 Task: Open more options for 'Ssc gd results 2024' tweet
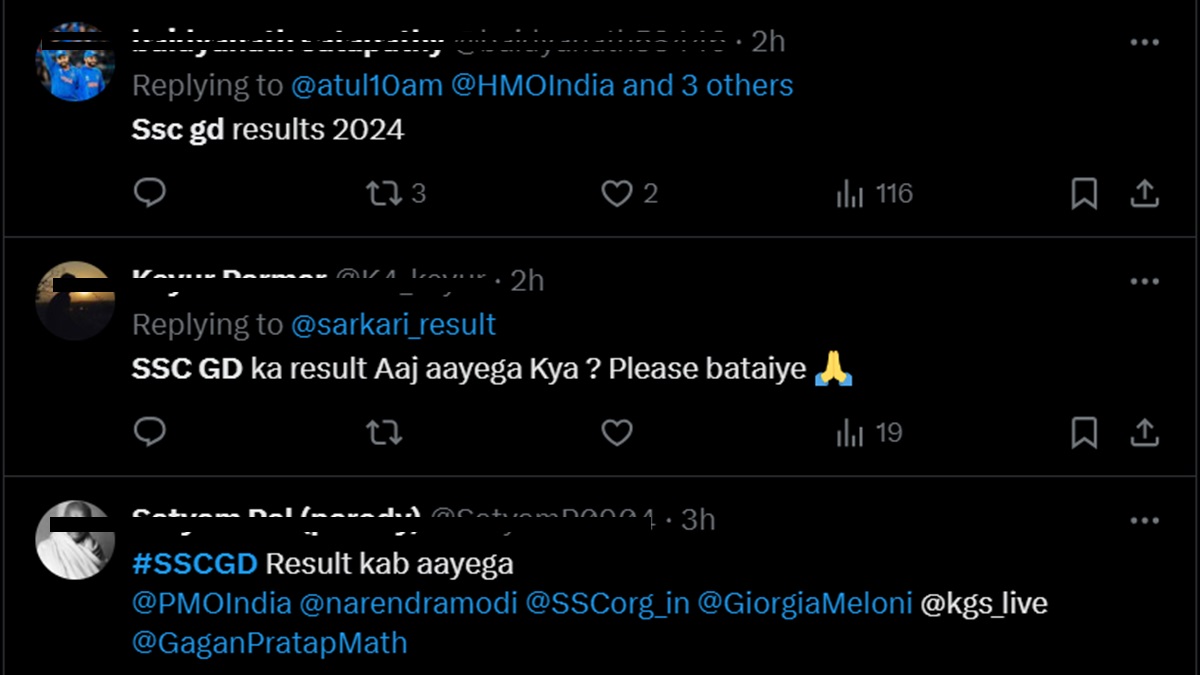tap(1144, 43)
